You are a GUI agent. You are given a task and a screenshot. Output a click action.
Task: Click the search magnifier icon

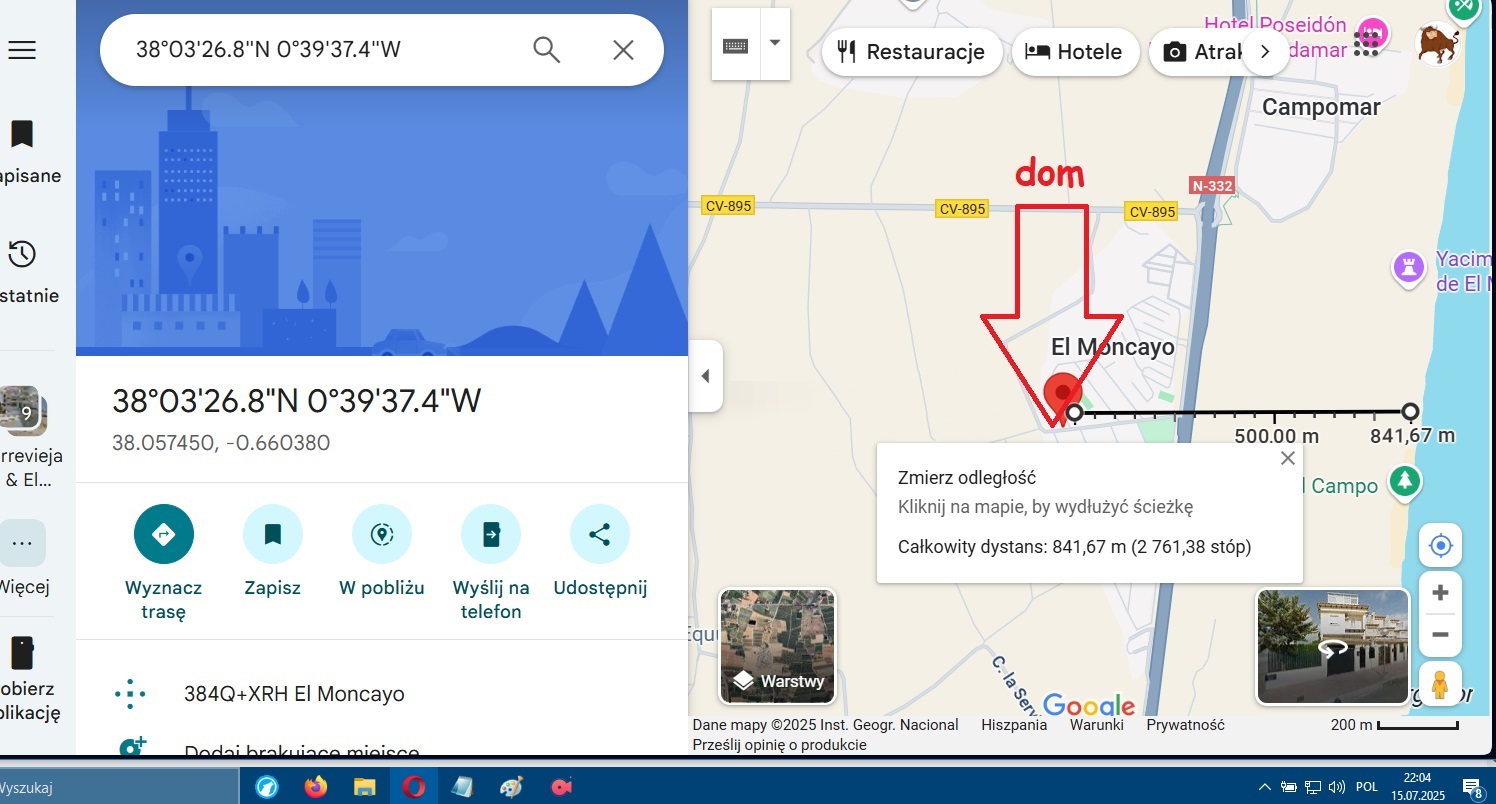coord(546,49)
